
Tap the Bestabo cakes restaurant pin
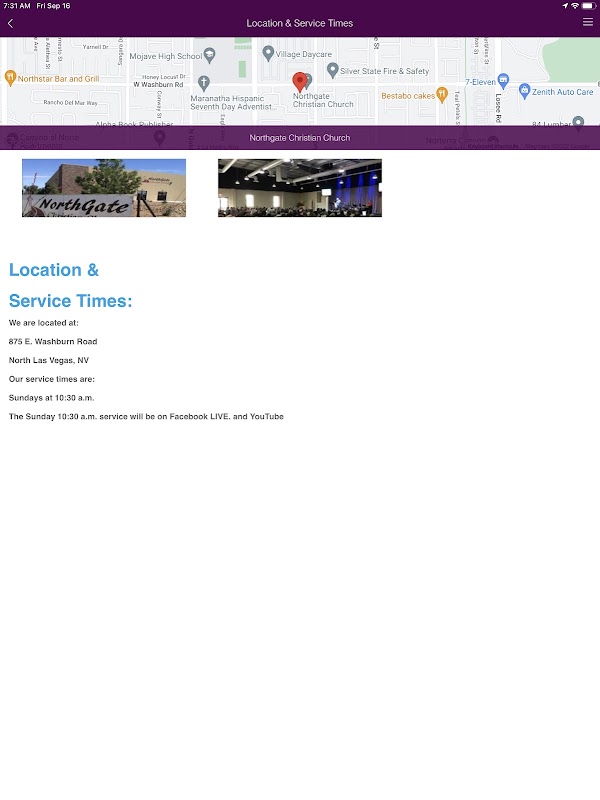tap(442, 94)
